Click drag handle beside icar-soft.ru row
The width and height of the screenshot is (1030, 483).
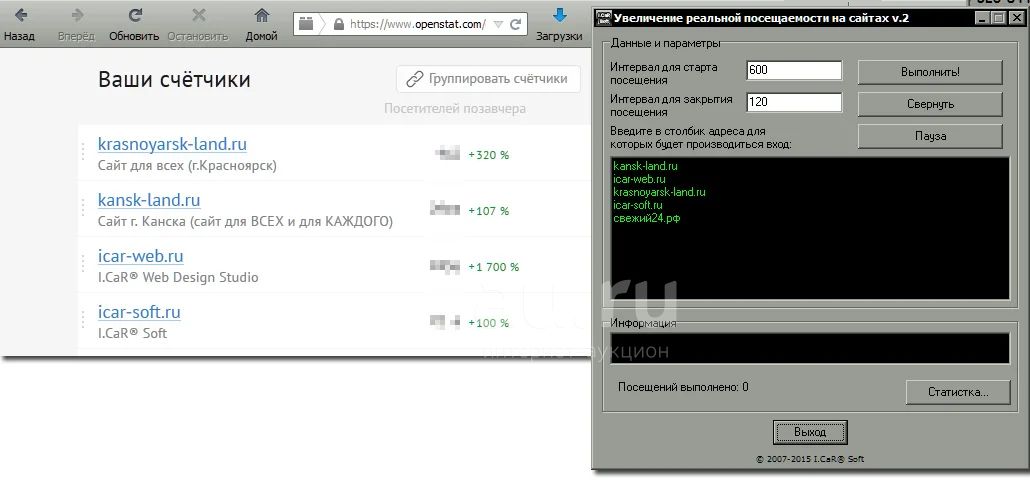point(83,319)
